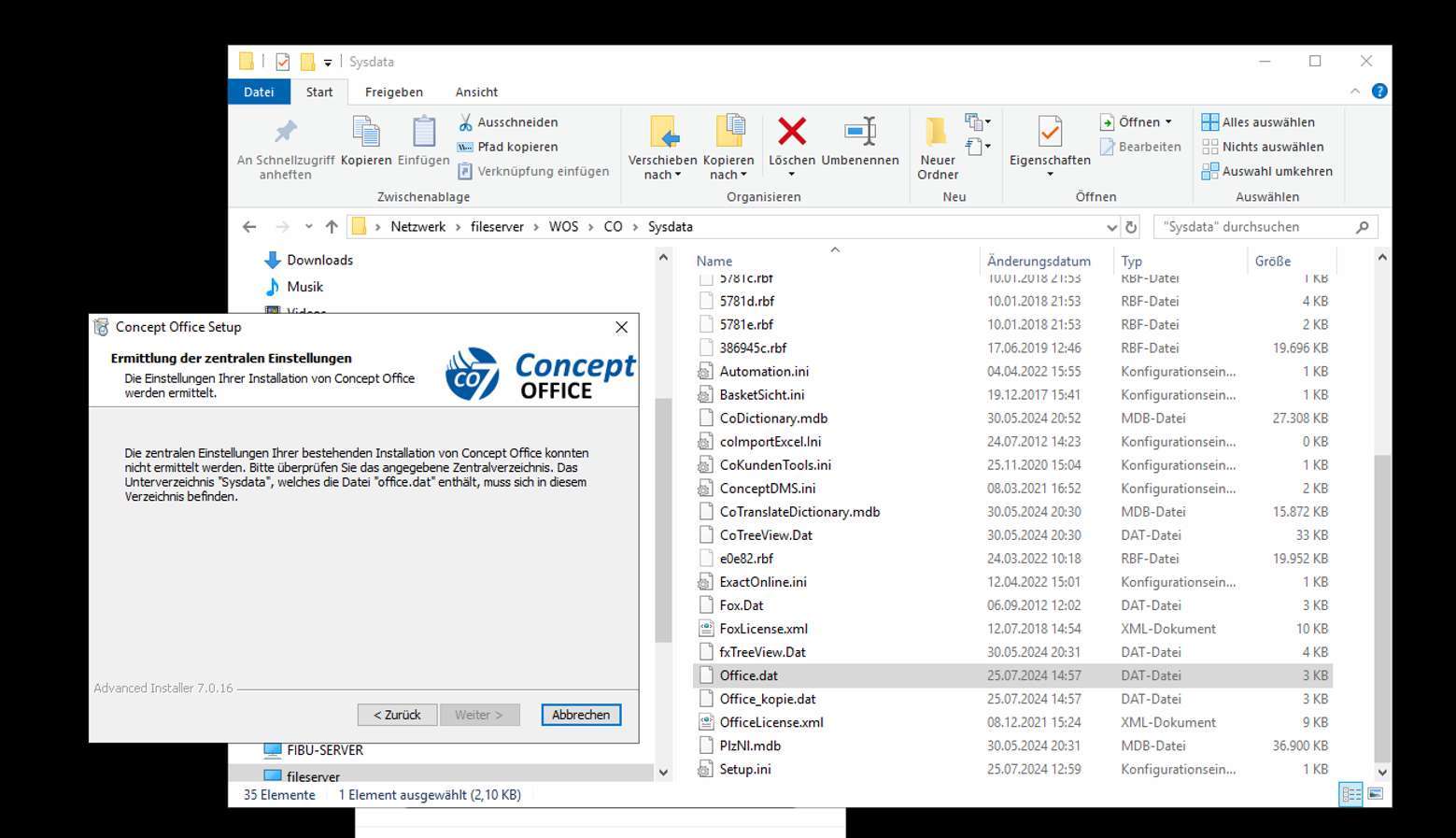Click the search magnifier icon
Image resolution: width=1456 pixels, height=838 pixels.
pos(1362,227)
